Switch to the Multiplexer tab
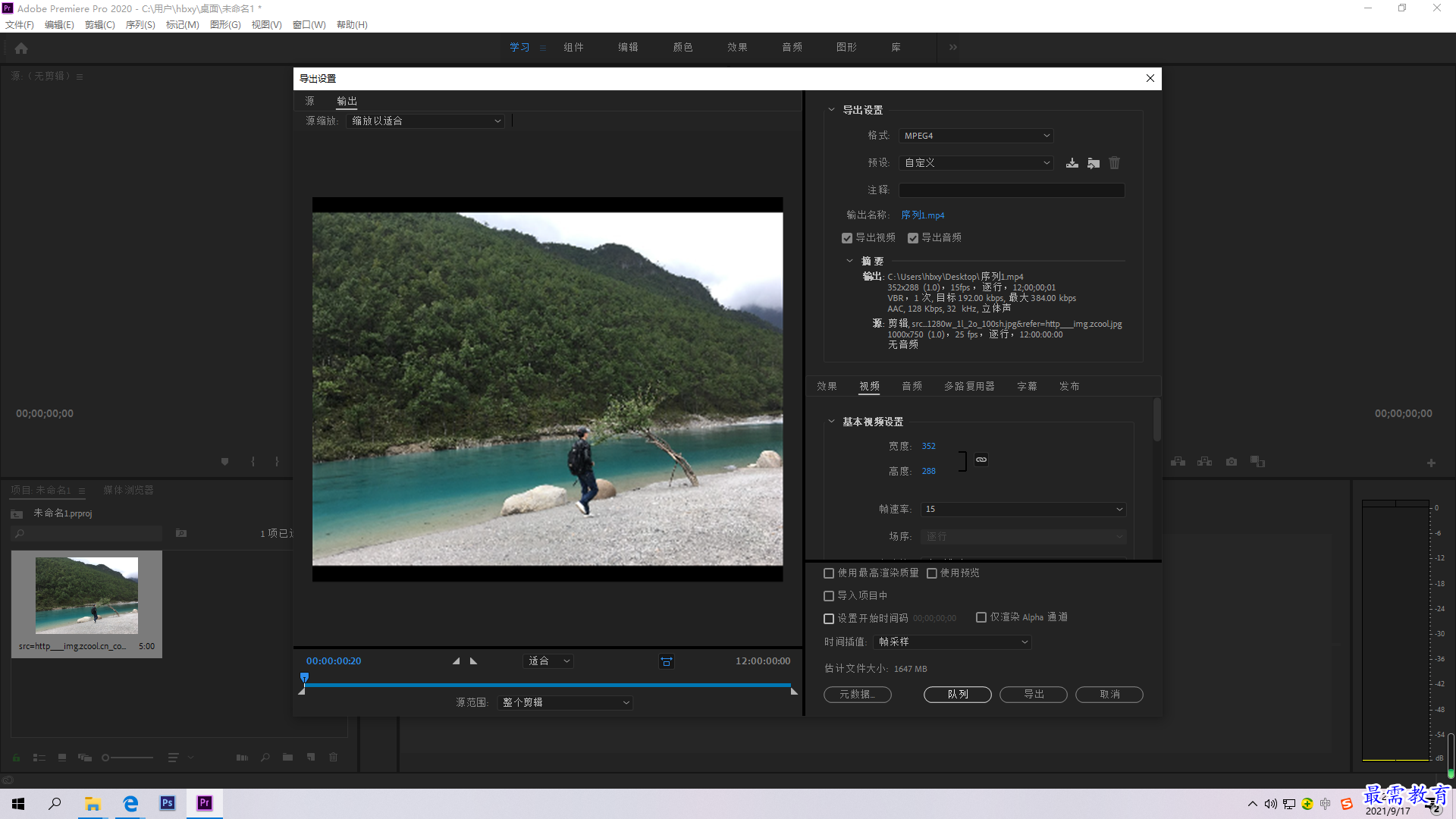Image resolution: width=1456 pixels, height=819 pixels. pos(969,387)
